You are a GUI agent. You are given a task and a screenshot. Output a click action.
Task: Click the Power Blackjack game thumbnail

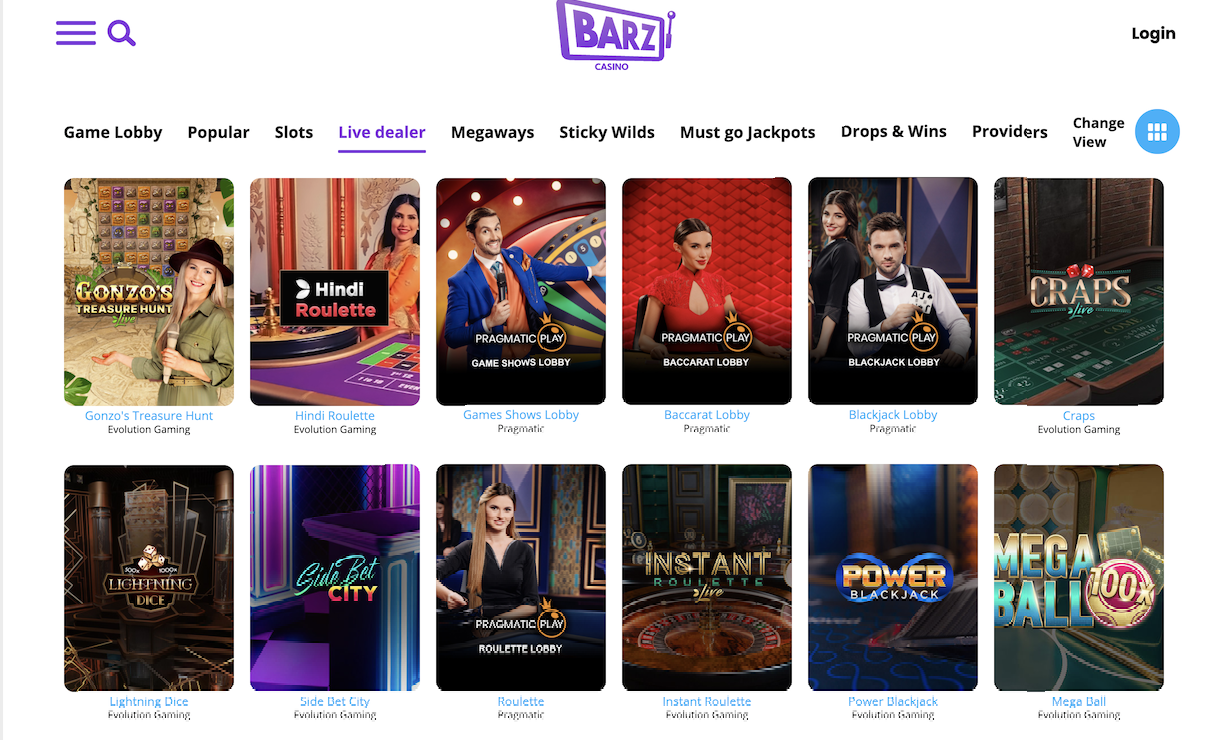click(x=893, y=577)
